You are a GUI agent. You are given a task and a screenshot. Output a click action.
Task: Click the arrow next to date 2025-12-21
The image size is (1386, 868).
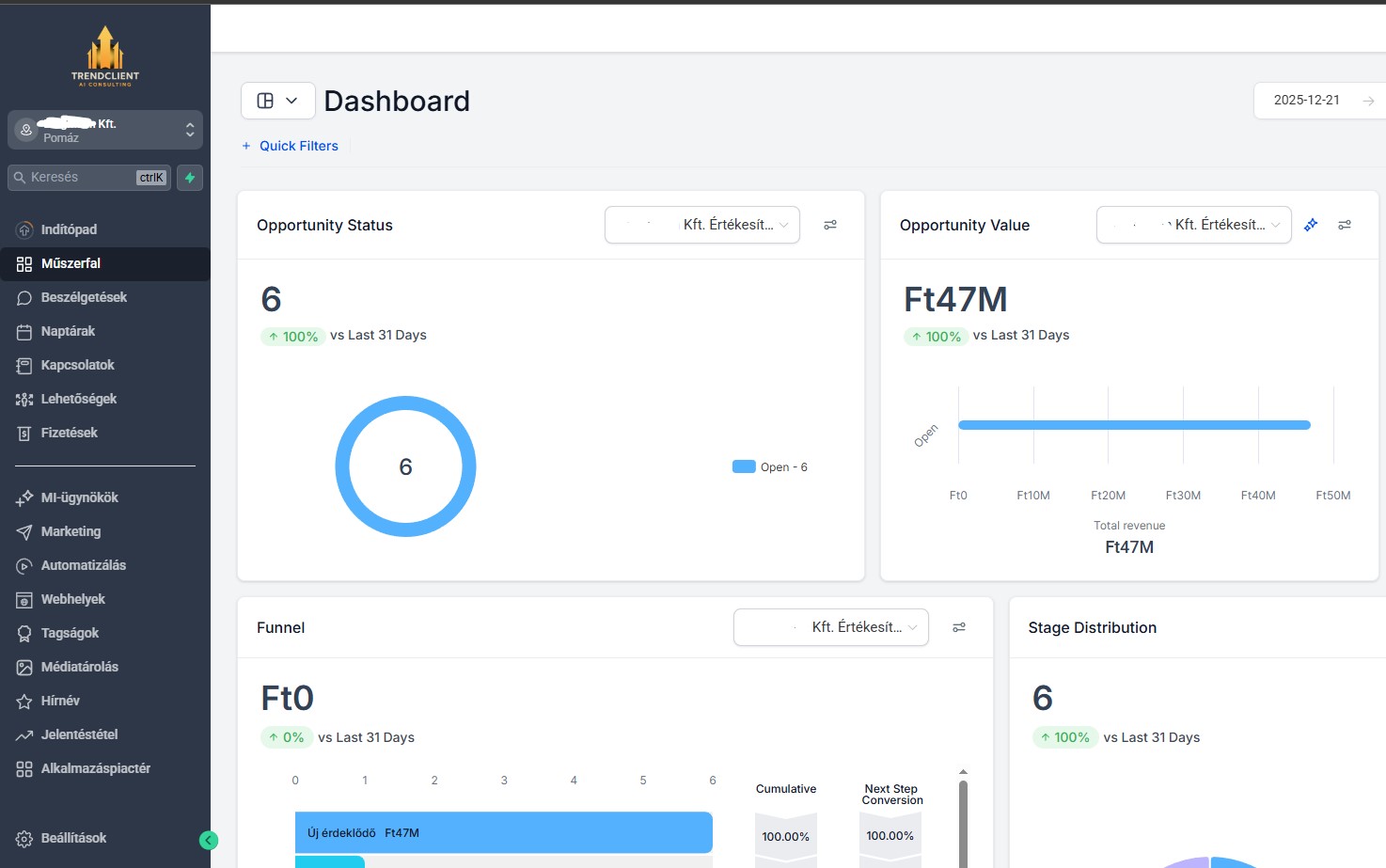point(1368,101)
